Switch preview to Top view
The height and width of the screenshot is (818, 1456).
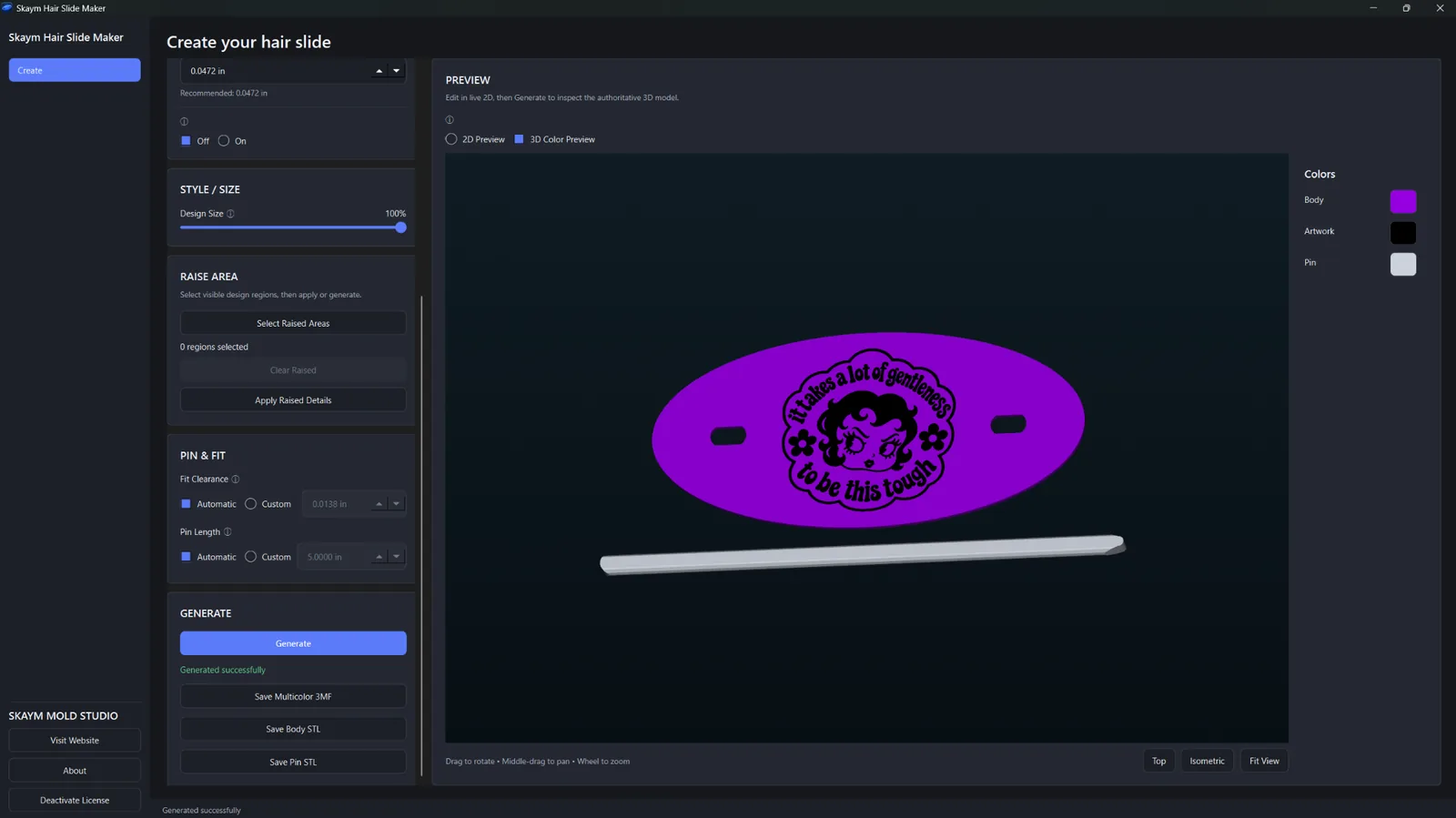1159,762
